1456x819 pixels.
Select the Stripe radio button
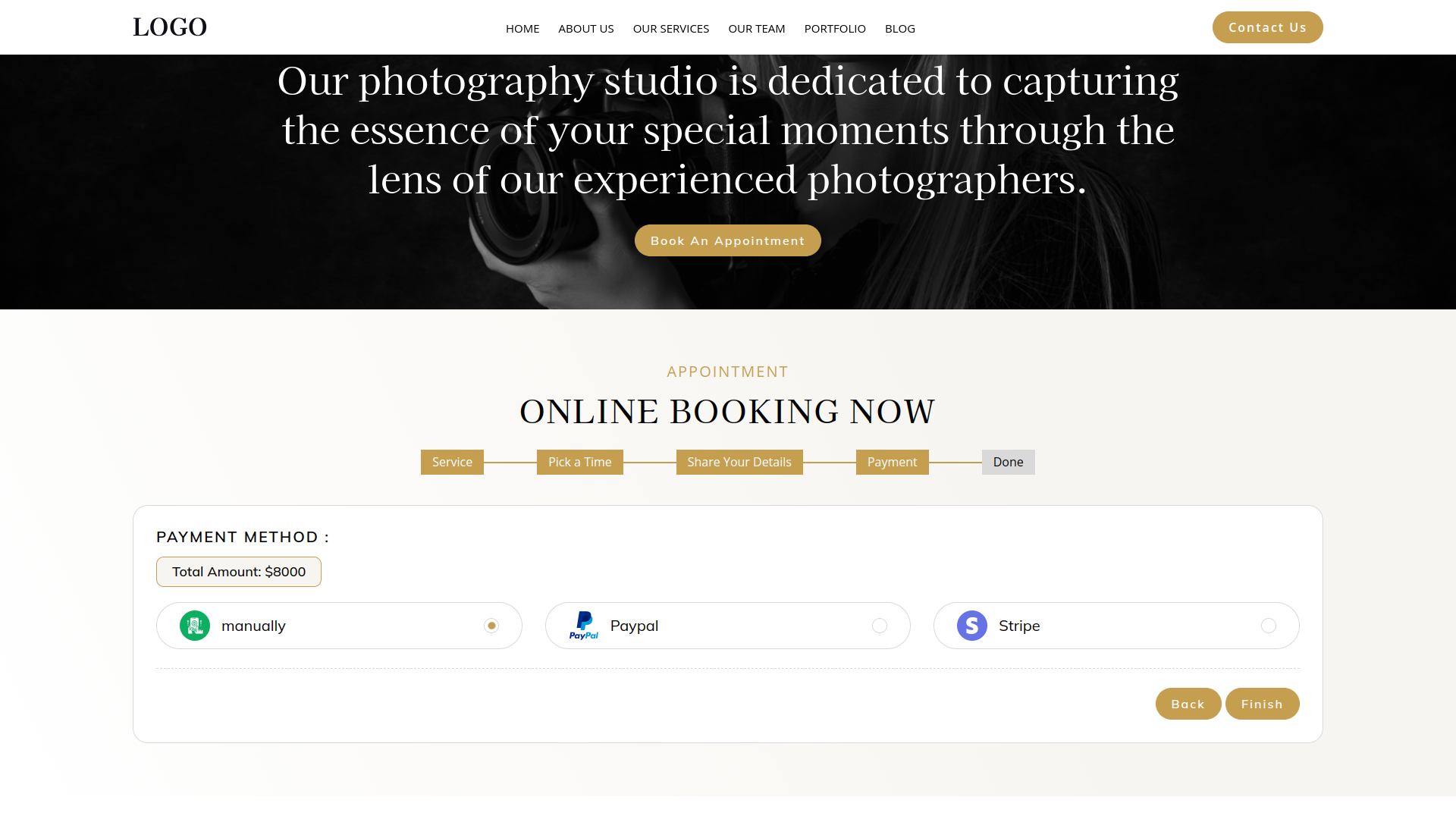1269,626
